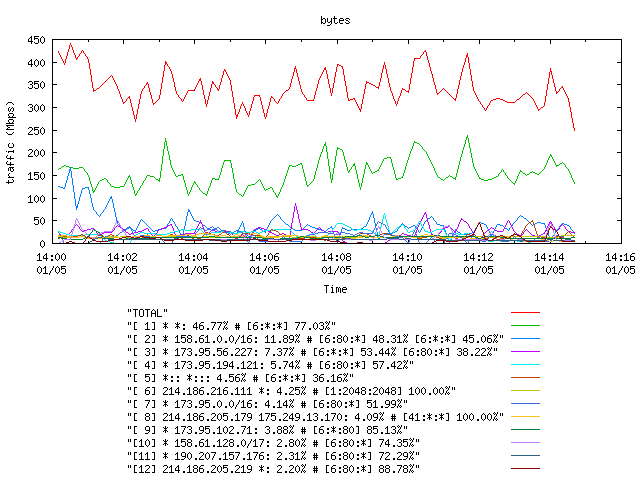The image size is (640, 480).
Task: Click the 14:02 time axis label
Action: tap(122, 257)
